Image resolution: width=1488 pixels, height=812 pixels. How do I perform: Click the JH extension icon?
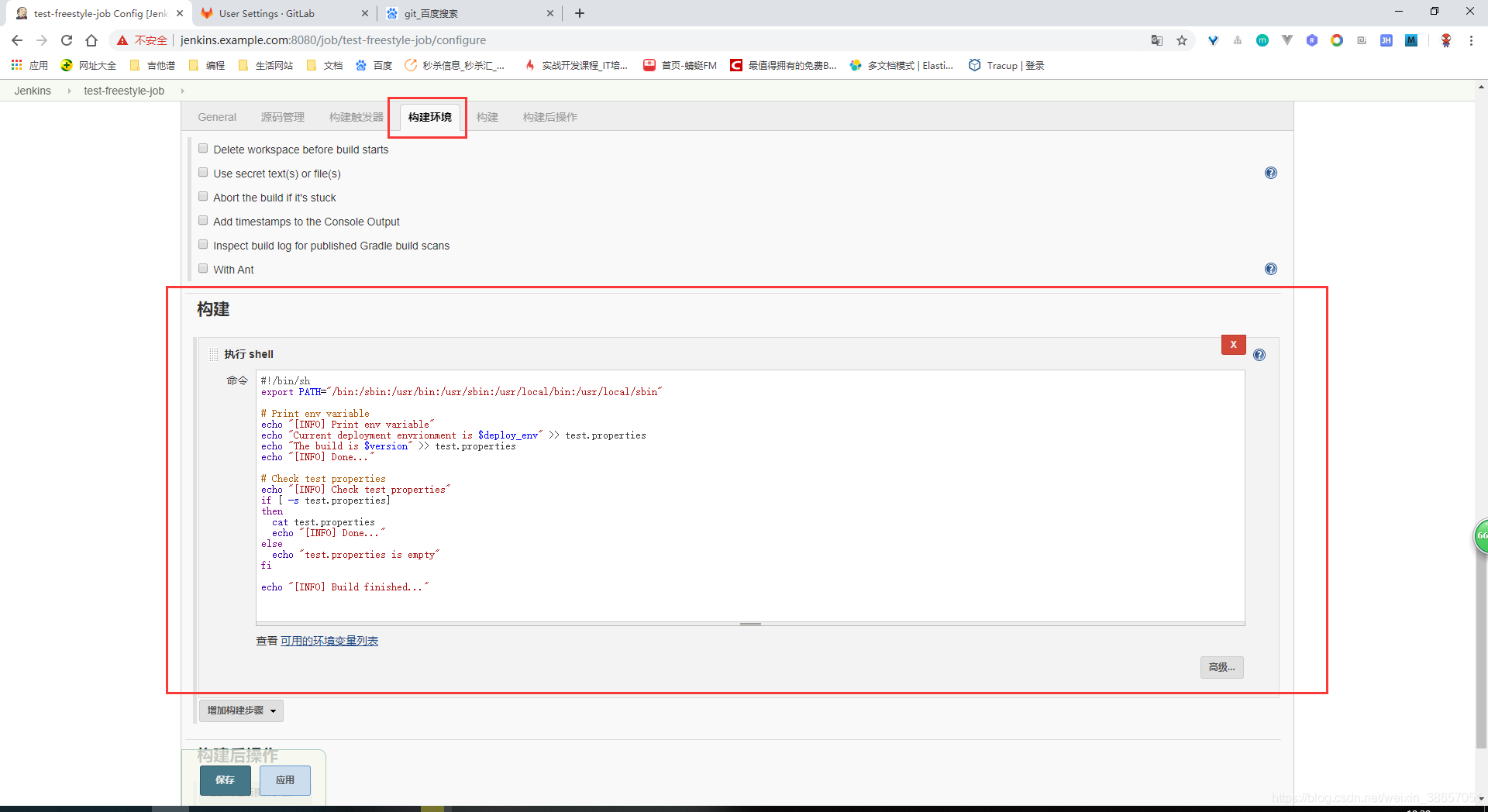pyautogui.click(x=1386, y=40)
